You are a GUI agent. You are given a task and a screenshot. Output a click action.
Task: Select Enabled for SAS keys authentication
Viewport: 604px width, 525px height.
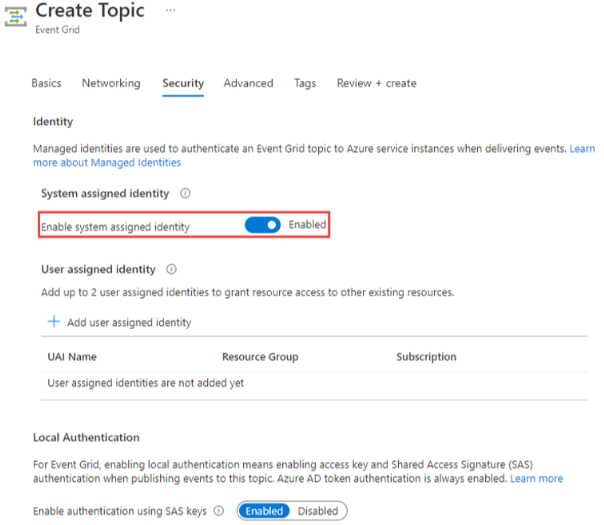[264, 511]
